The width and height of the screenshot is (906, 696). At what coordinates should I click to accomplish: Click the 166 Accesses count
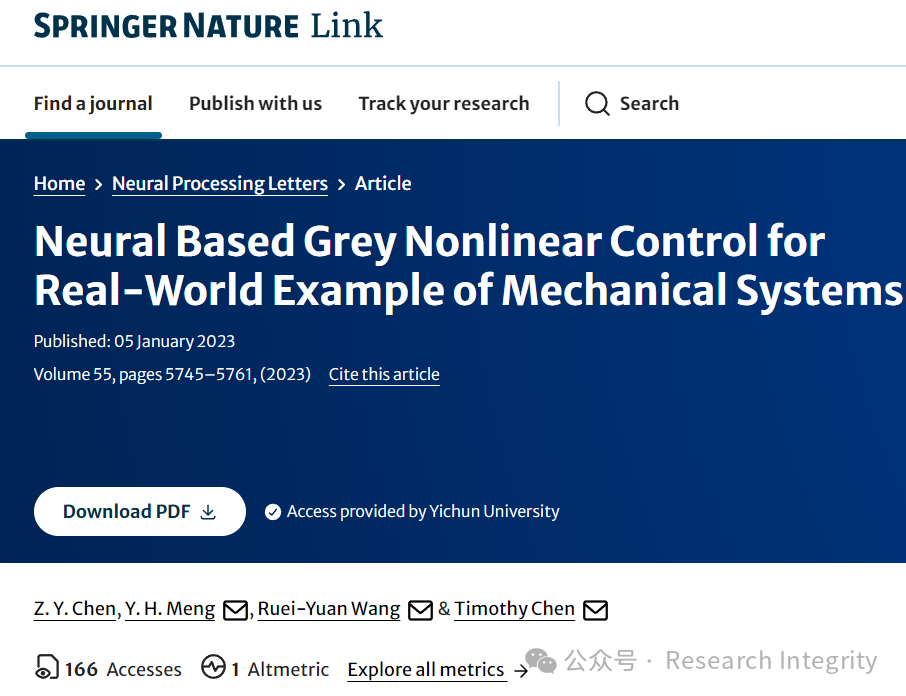point(123,669)
